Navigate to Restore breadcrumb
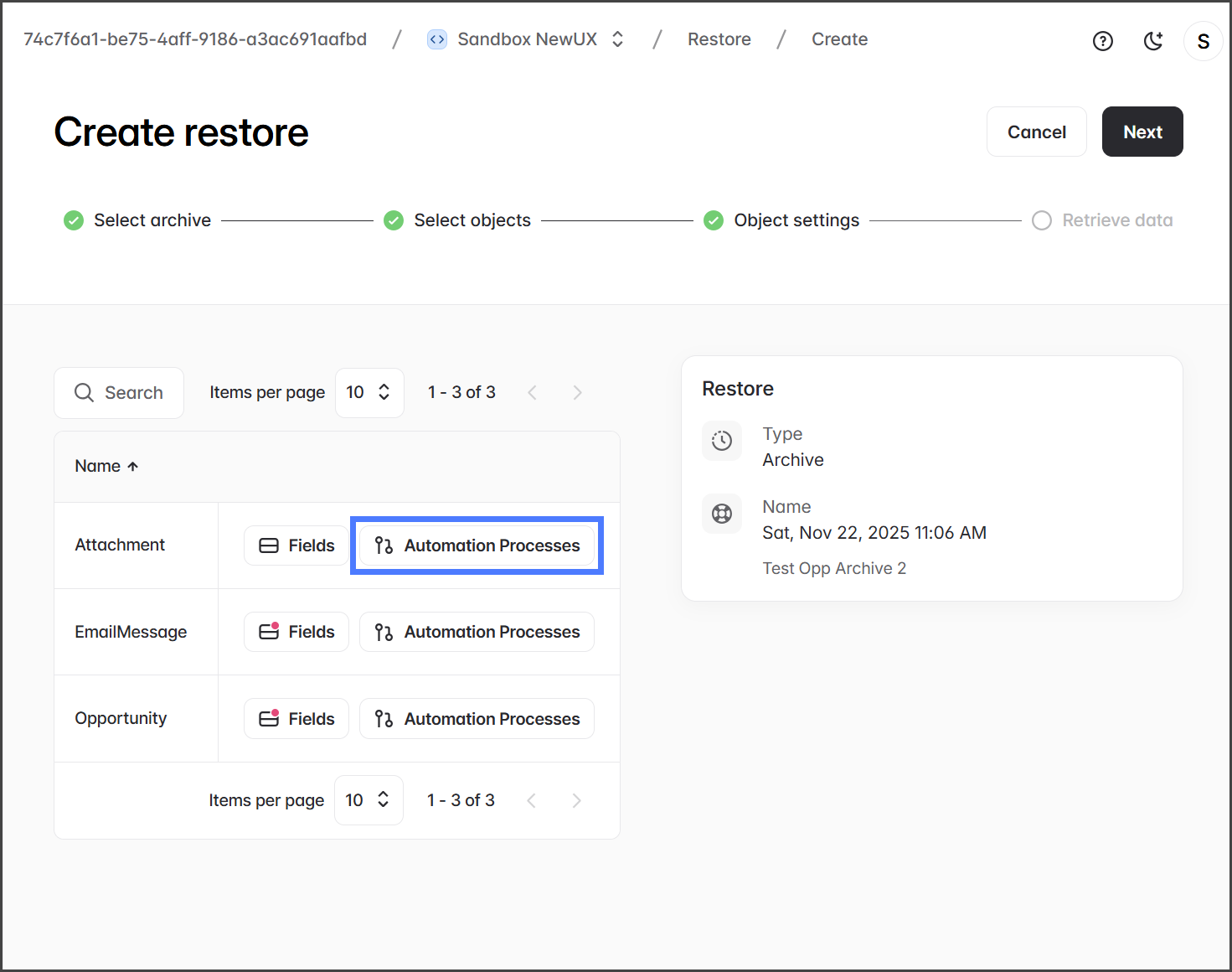The image size is (1232, 972). click(719, 39)
